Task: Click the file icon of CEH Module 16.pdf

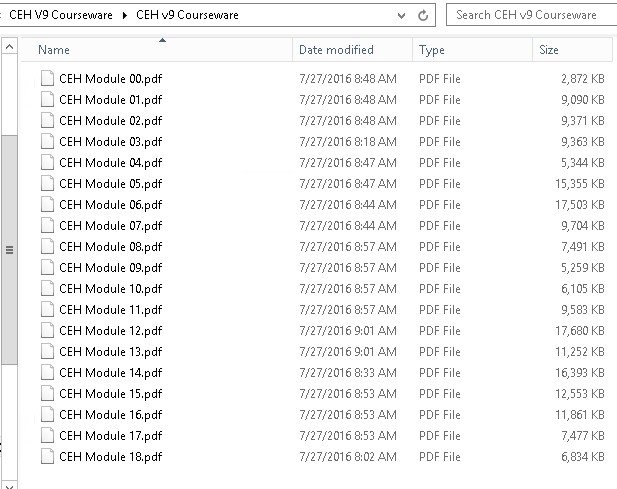Action: click(47, 415)
